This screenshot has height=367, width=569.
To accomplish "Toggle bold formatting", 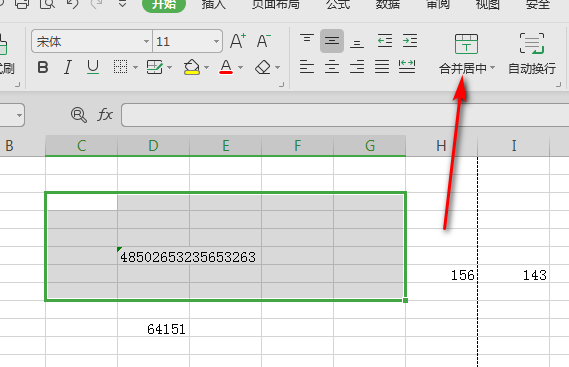I will pyautogui.click(x=43, y=67).
